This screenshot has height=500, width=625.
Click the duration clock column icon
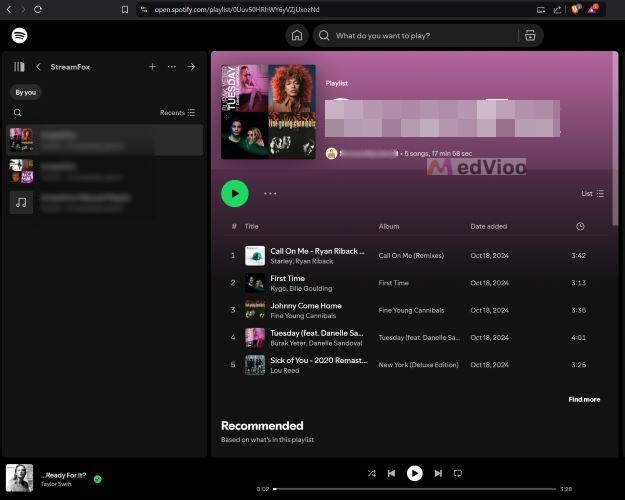[x=580, y=226]
